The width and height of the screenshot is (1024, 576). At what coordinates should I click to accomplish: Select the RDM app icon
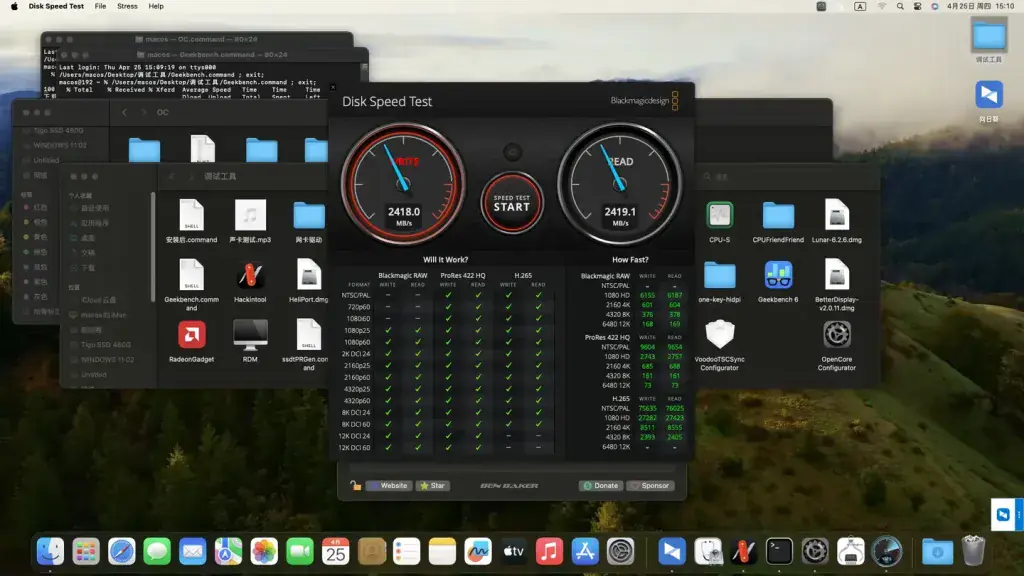[x=250, y=341]
